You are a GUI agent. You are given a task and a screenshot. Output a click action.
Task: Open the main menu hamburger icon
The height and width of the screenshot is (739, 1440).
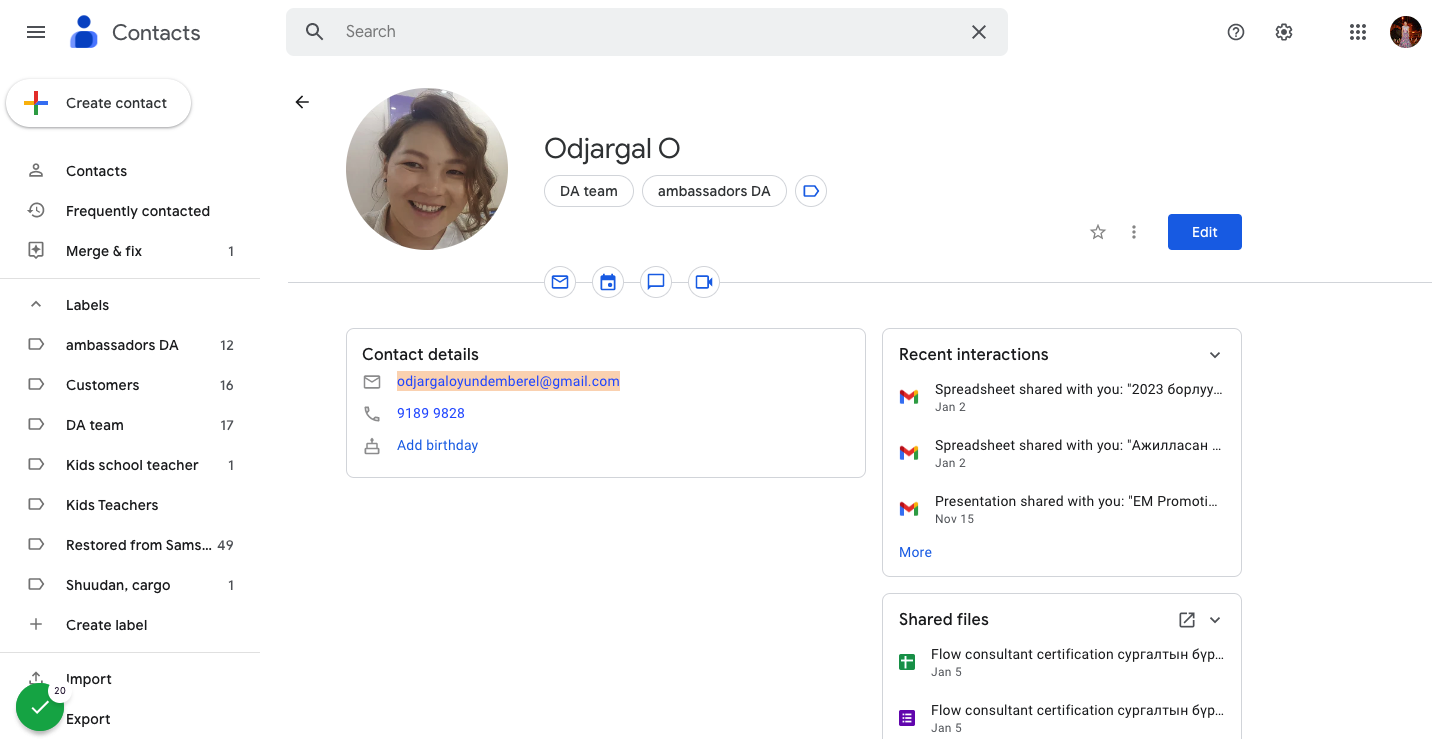pyautogui.click(x=36, y=32)
